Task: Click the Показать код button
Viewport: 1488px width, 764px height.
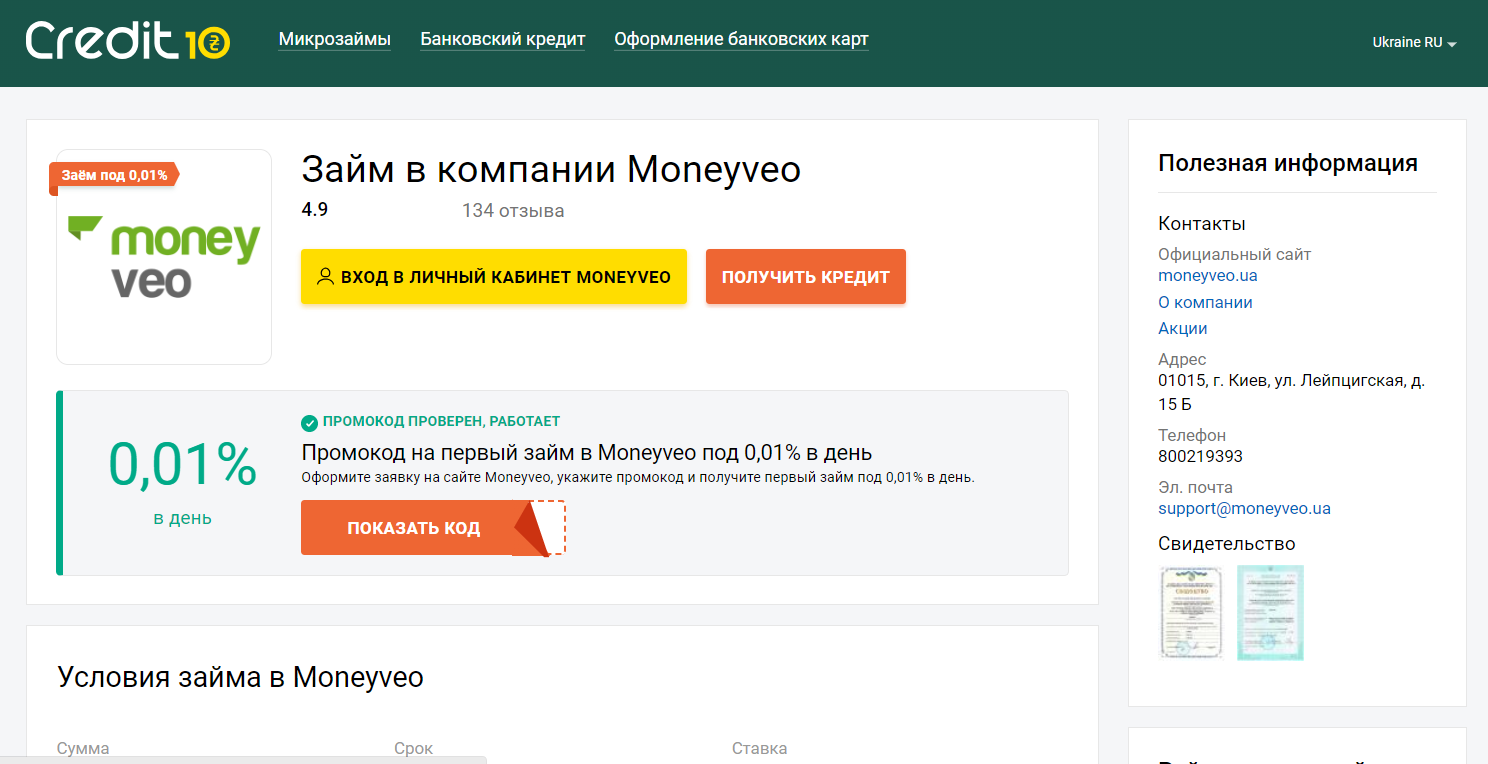Action: 414,528
